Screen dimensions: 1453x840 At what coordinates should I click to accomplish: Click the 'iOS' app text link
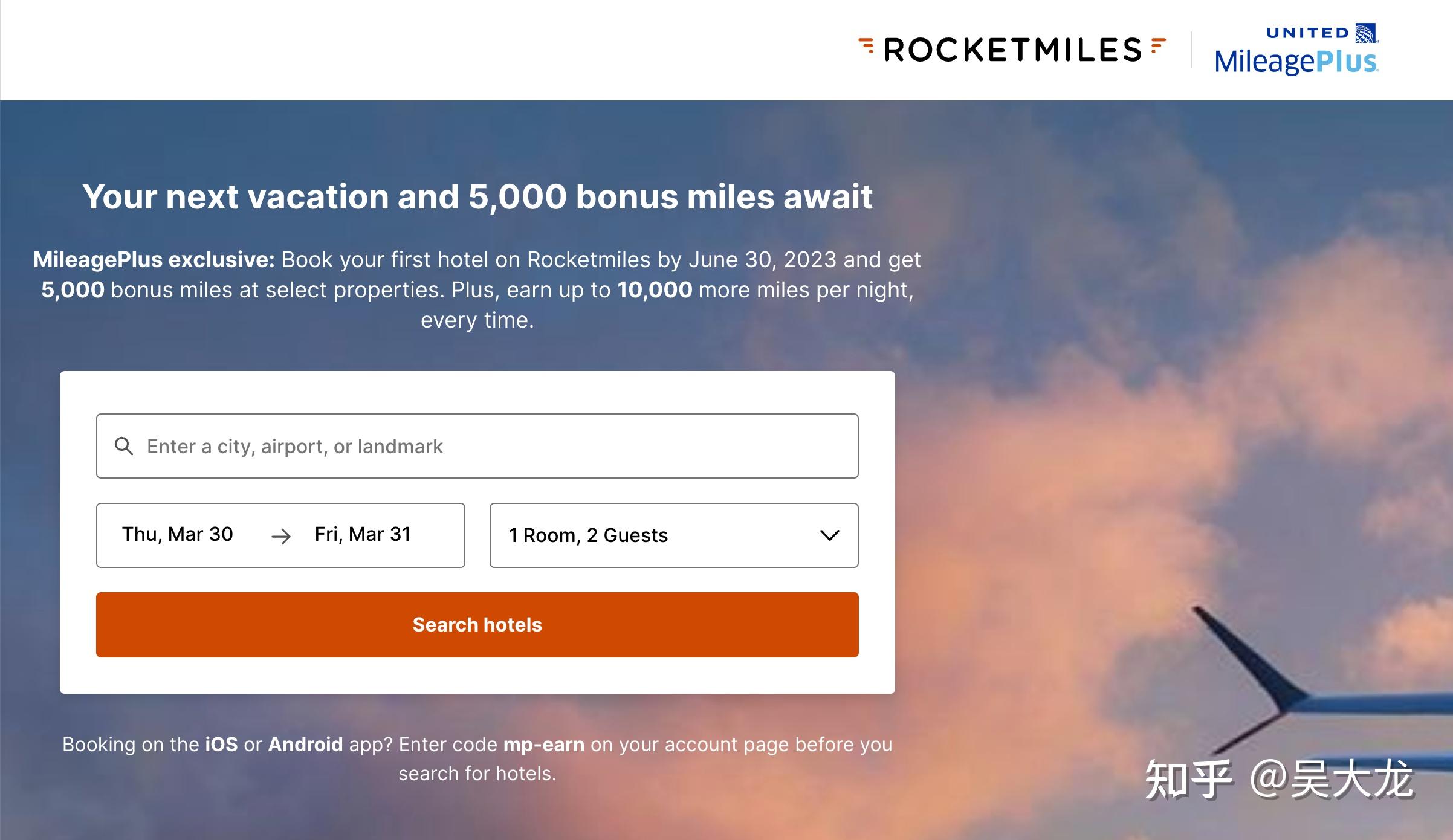(221, 745)
